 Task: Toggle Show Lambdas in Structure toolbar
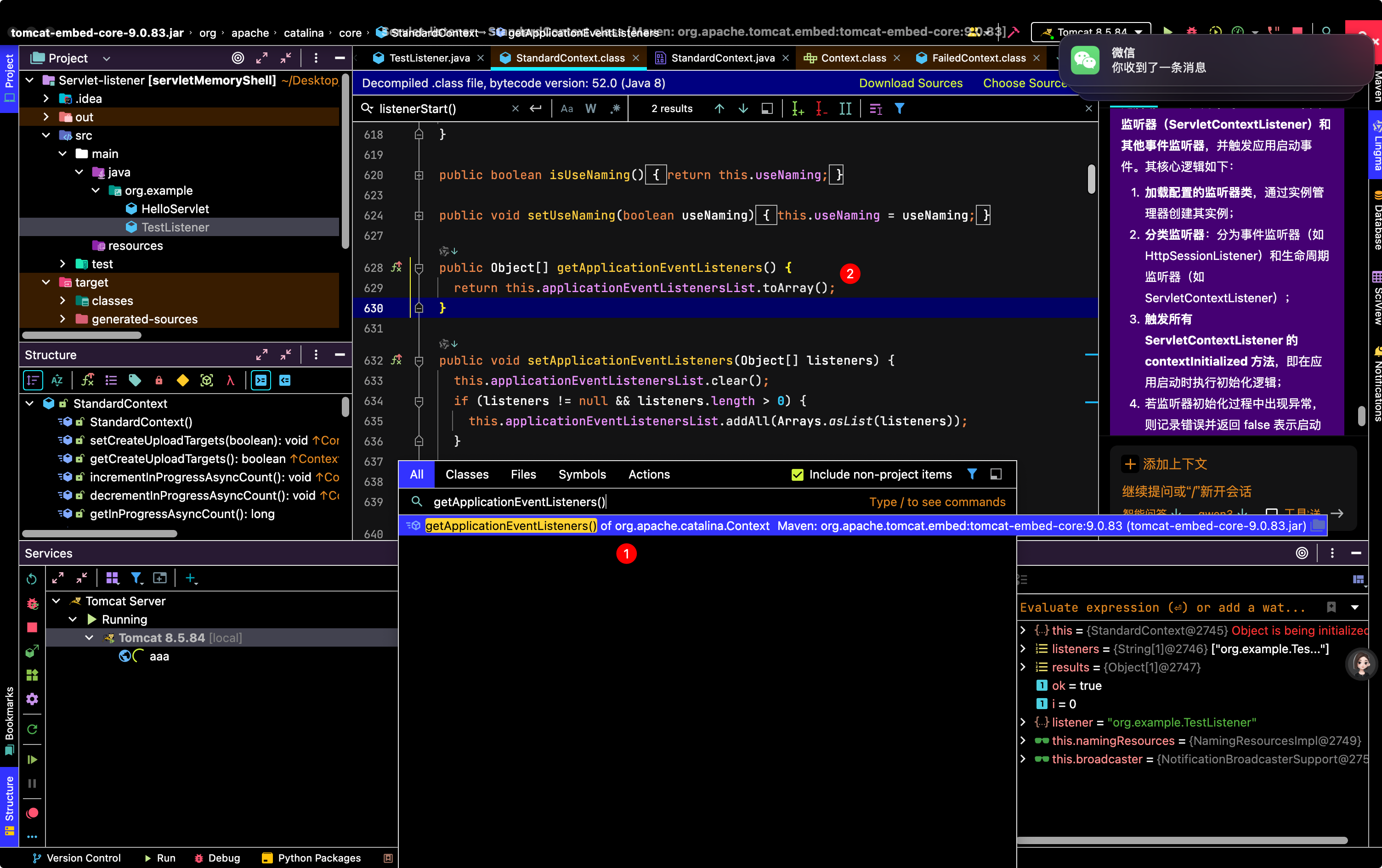click(x=231, y=380)
